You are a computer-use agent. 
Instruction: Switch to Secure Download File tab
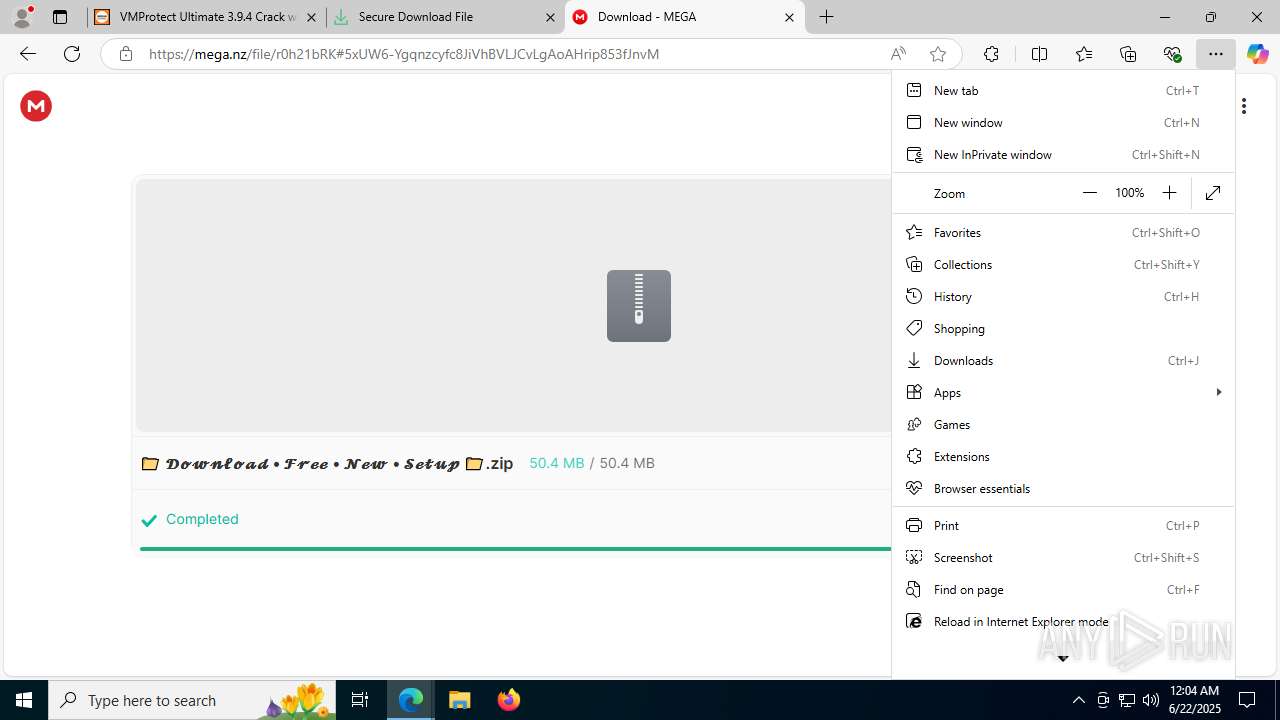tap(446, 17)
